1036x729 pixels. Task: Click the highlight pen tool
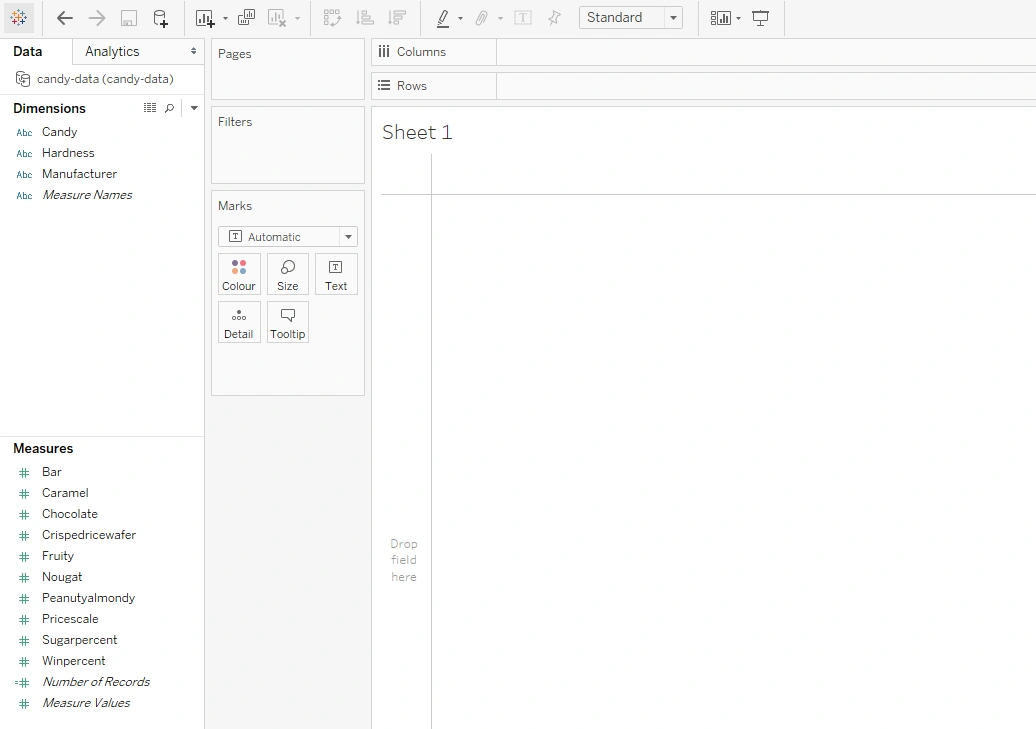(x=443, y=18)
